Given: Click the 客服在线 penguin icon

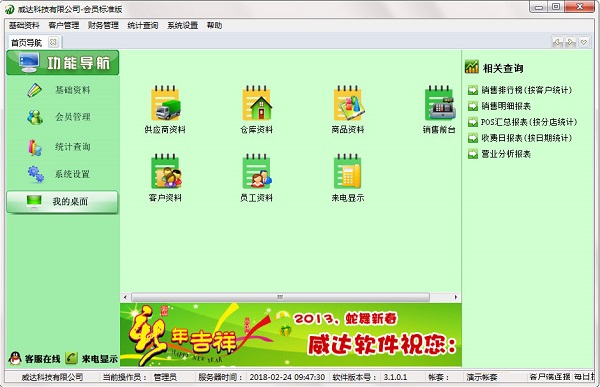Looking at the screenshot, I should coord(15,358).
